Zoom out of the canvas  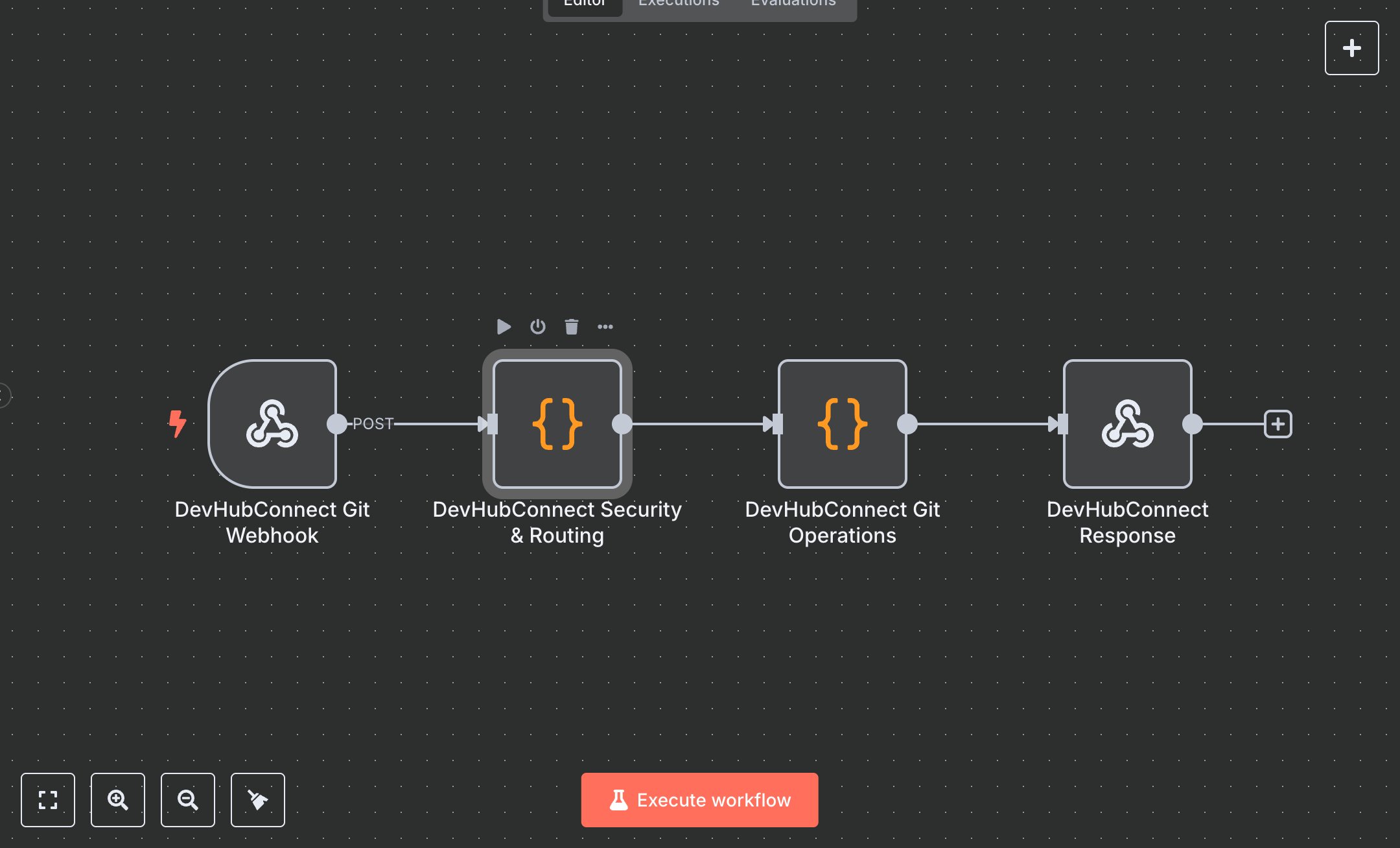point(188,800)
